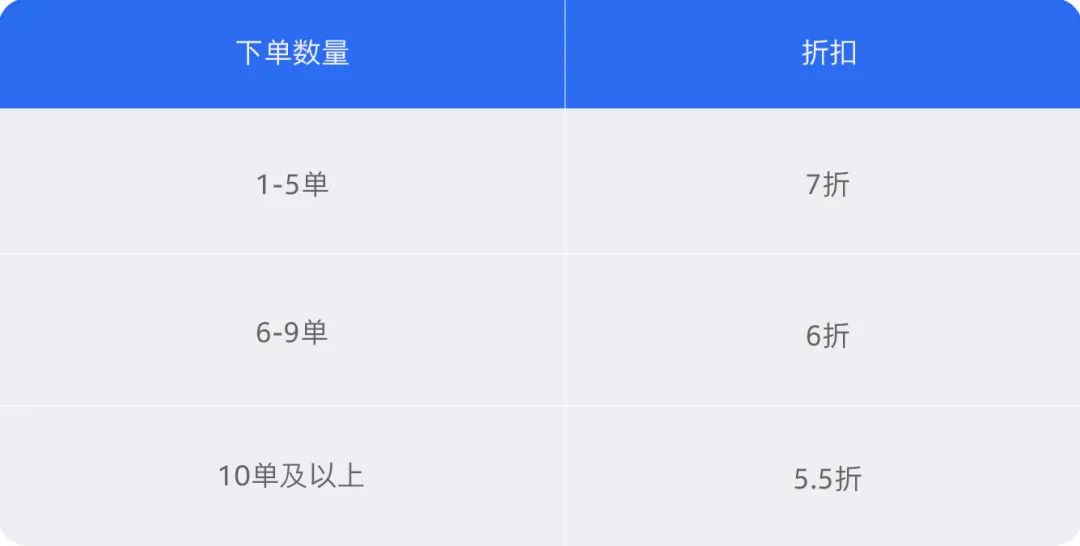Click the divider line between 7折 and 6折
This screenshot has width=1080, height=546.
pyautogui.click(x=822, y=253)
